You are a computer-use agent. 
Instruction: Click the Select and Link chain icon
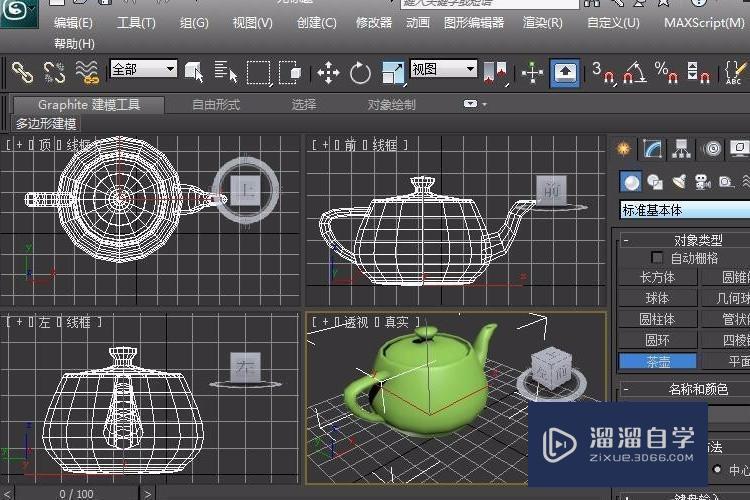21,71
